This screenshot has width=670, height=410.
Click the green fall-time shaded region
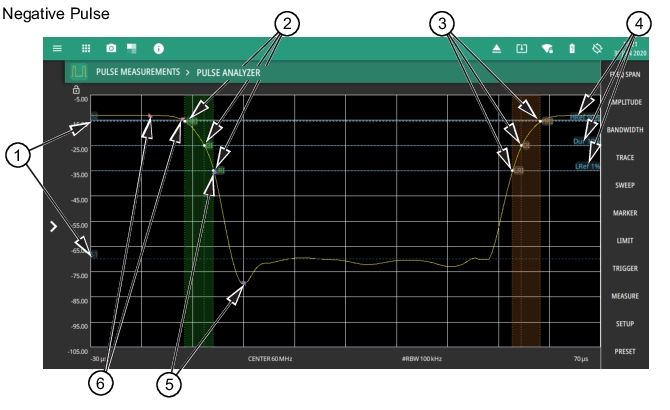[199, 221]
